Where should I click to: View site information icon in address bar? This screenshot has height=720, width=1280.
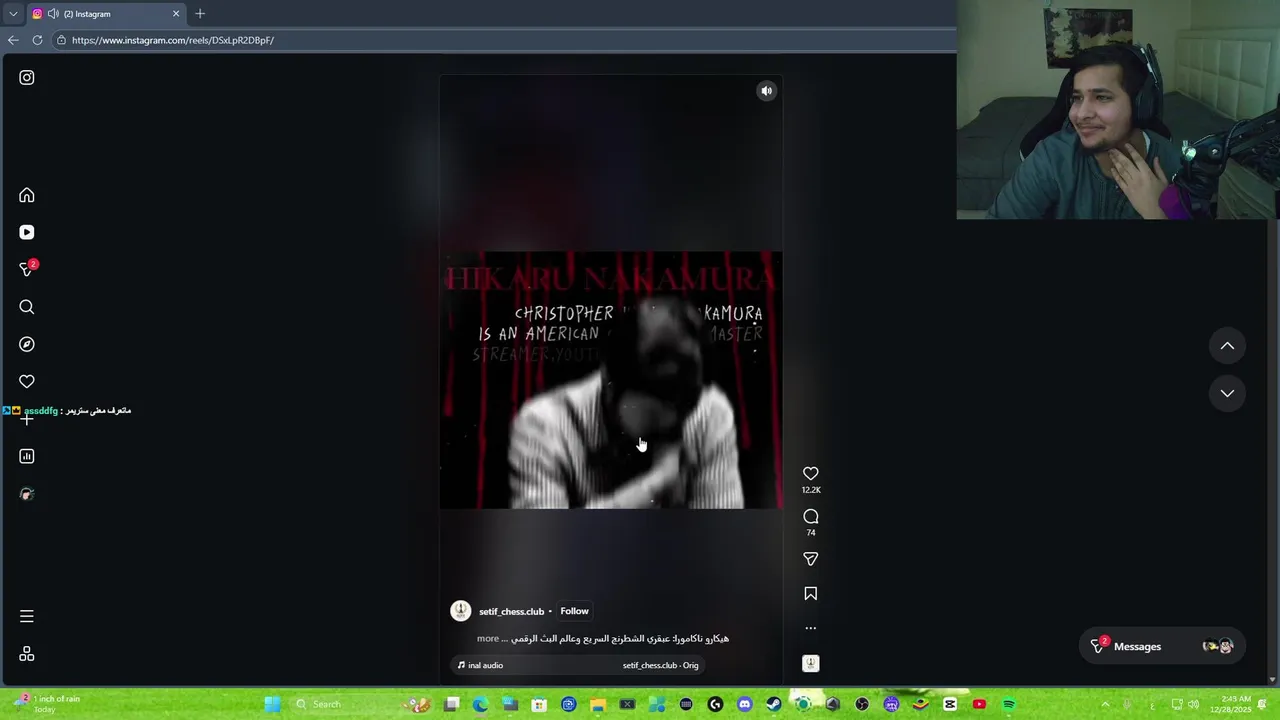[61, 40]
